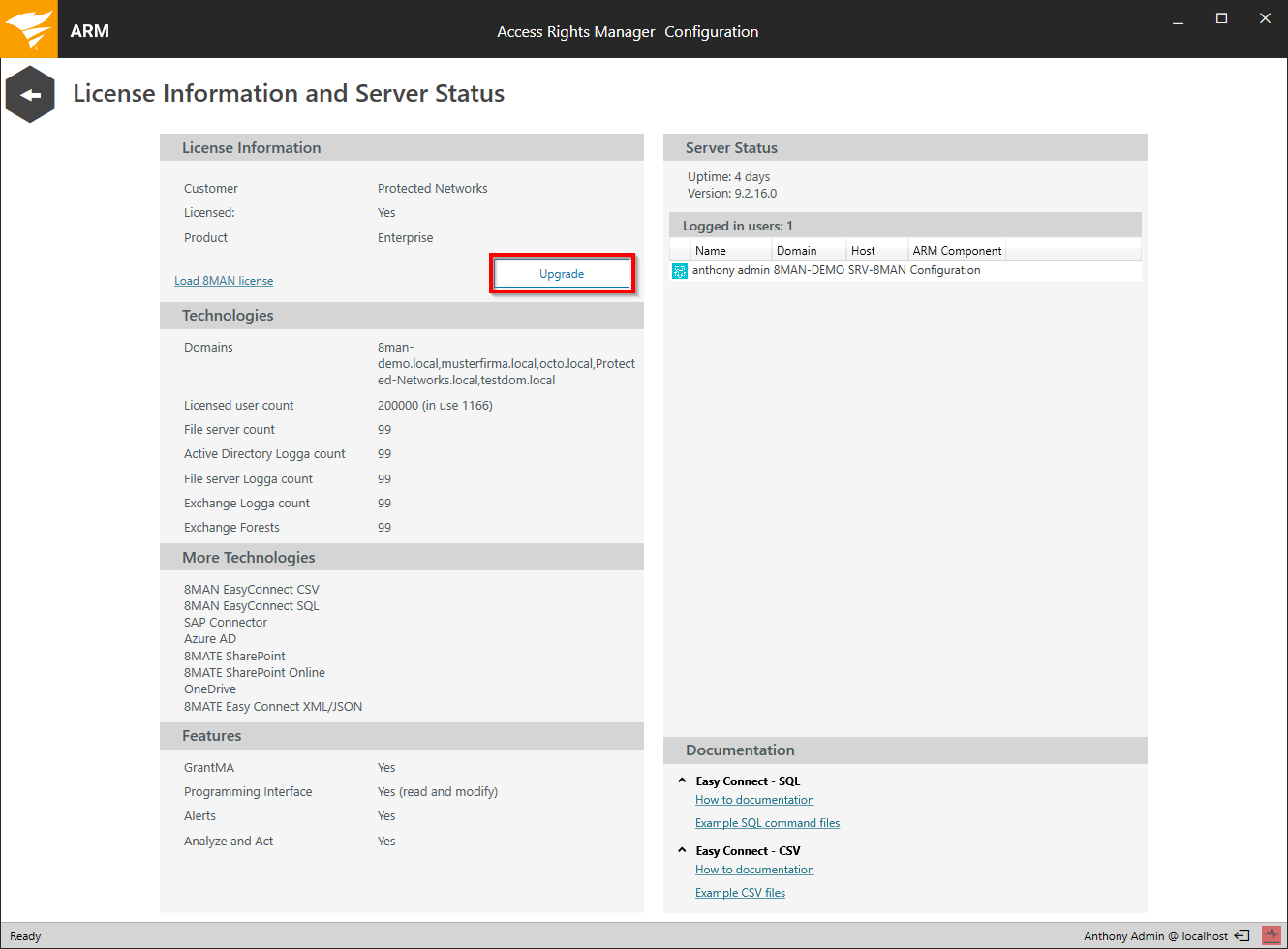The image size is (1288, 949).
Task: Click the red server health icon
Action: coord(1273,935)
